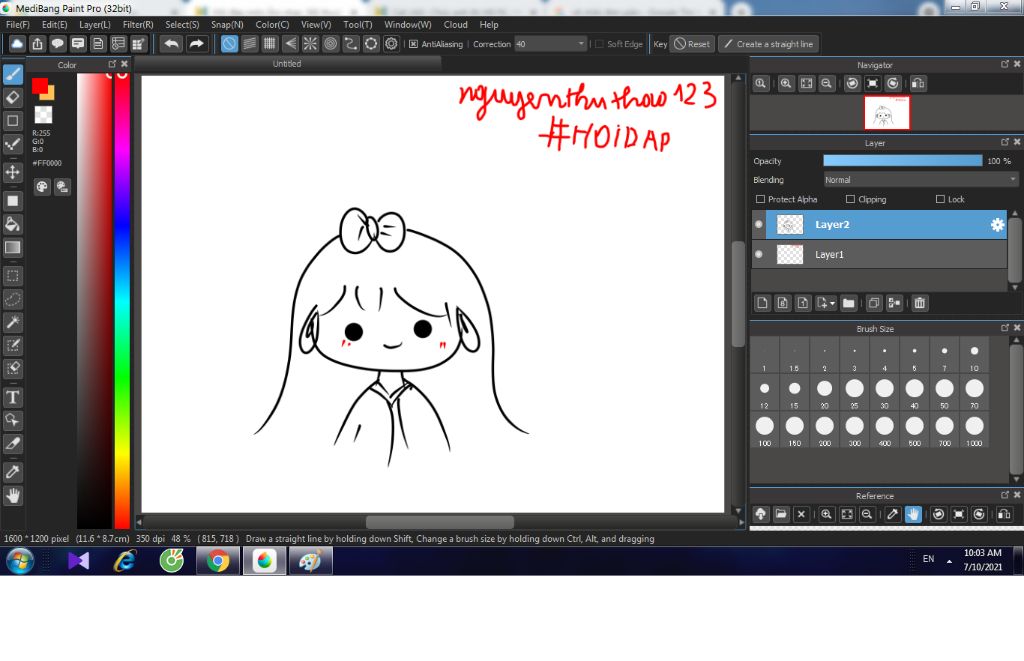Click the Add folder icon in Layer panel
1024x661 pixels.
click(848, 303)
